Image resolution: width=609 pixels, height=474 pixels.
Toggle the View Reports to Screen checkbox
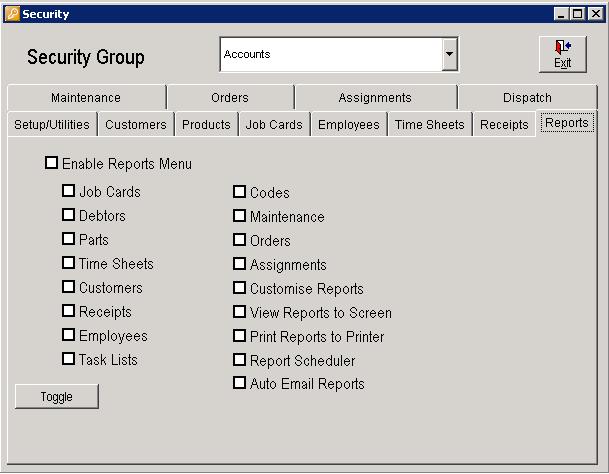[240, 312]
